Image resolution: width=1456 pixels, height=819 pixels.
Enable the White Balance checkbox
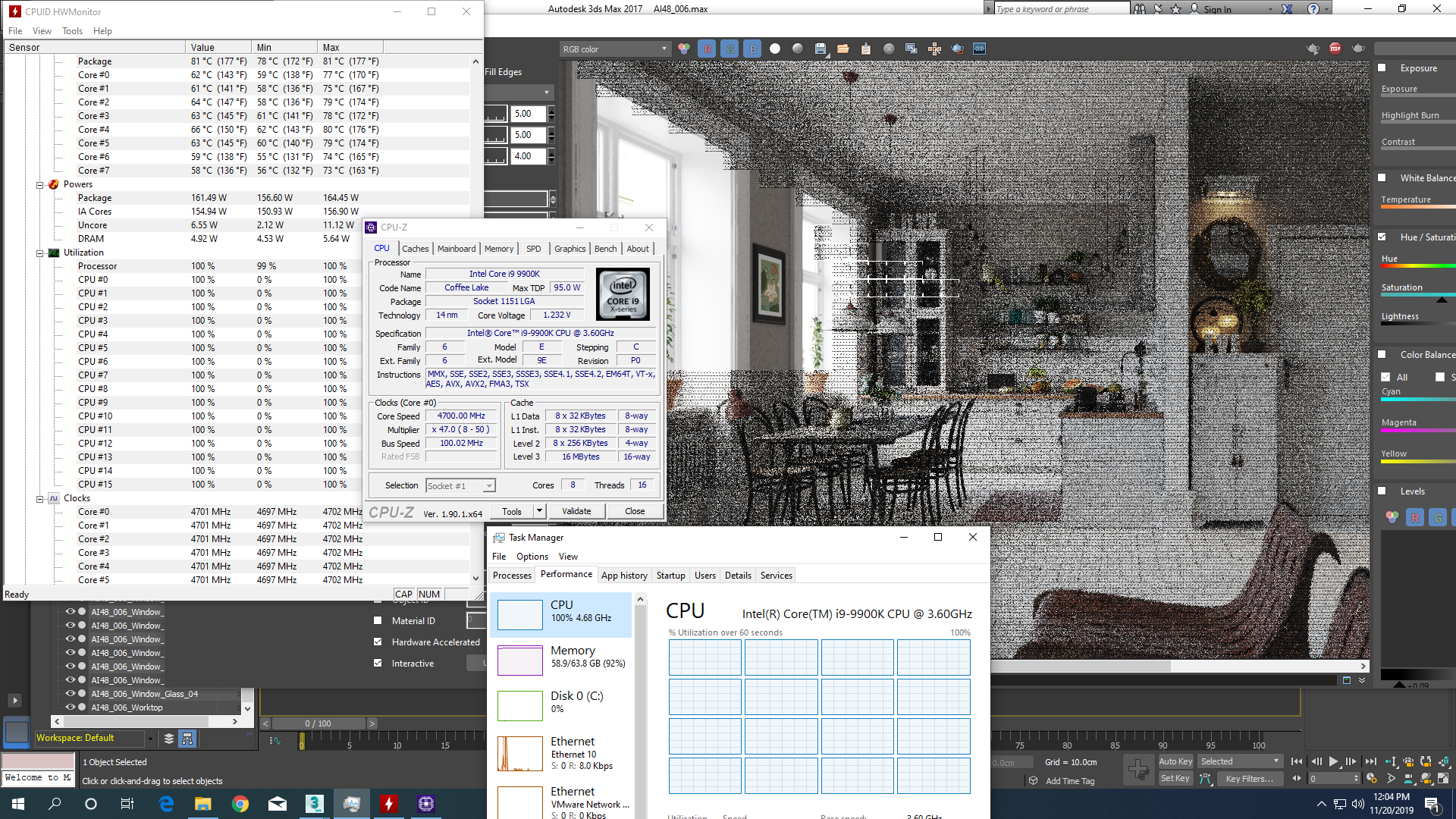click(1382, 177)
